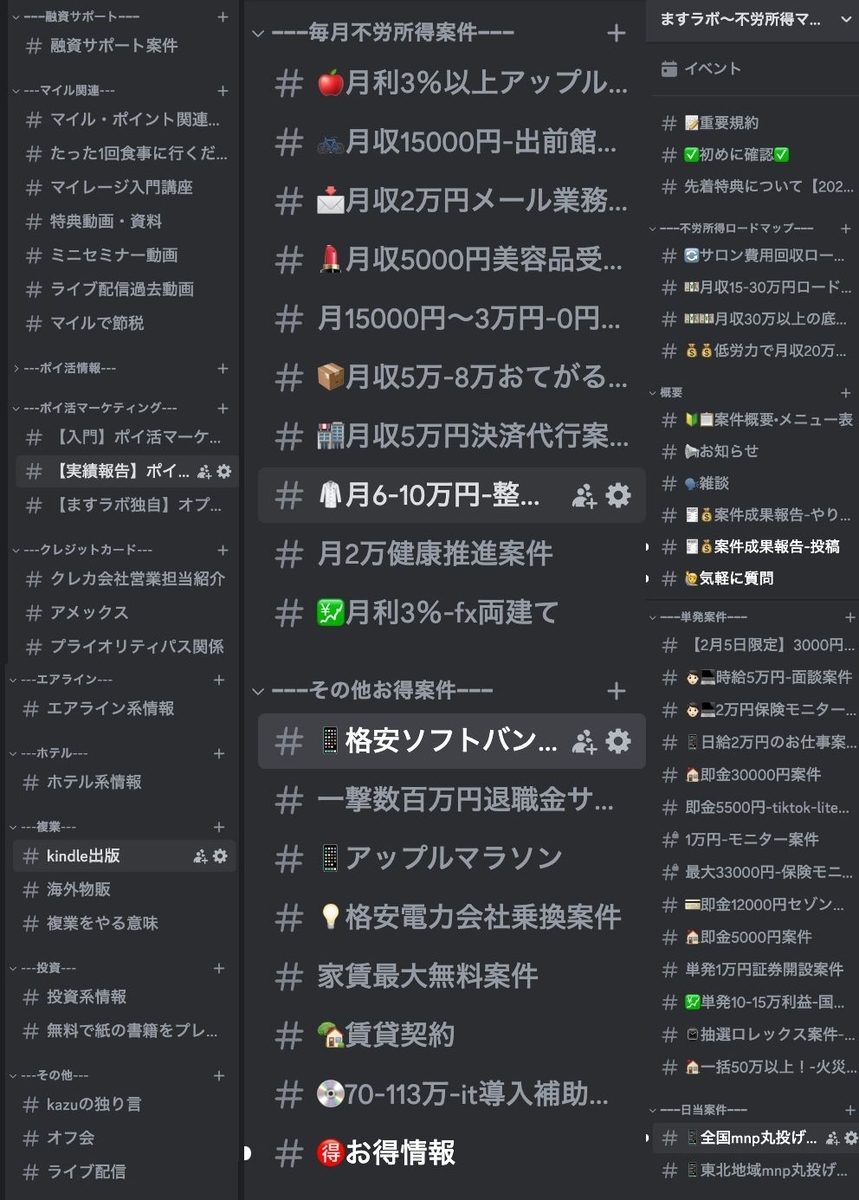Invite people to 【実績報告】ポイ channel
The width and height of the screenshot is (859, 1200).
pos(204,472)
